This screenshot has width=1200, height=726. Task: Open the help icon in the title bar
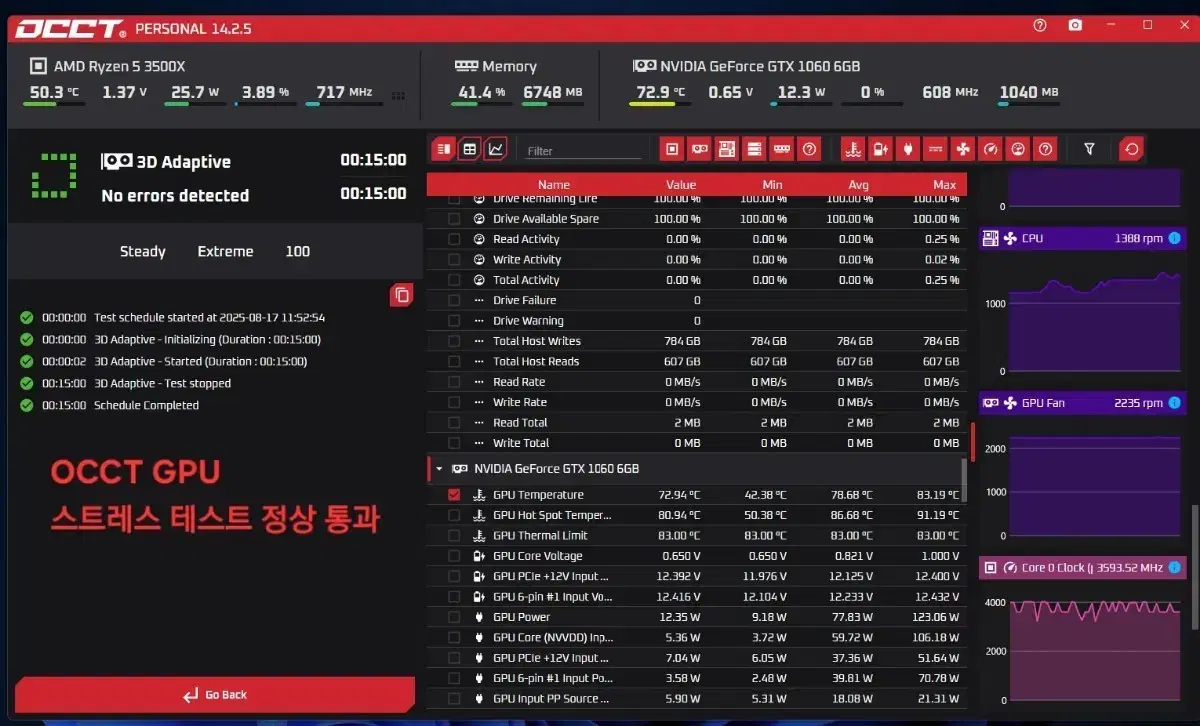(1040, 25)
